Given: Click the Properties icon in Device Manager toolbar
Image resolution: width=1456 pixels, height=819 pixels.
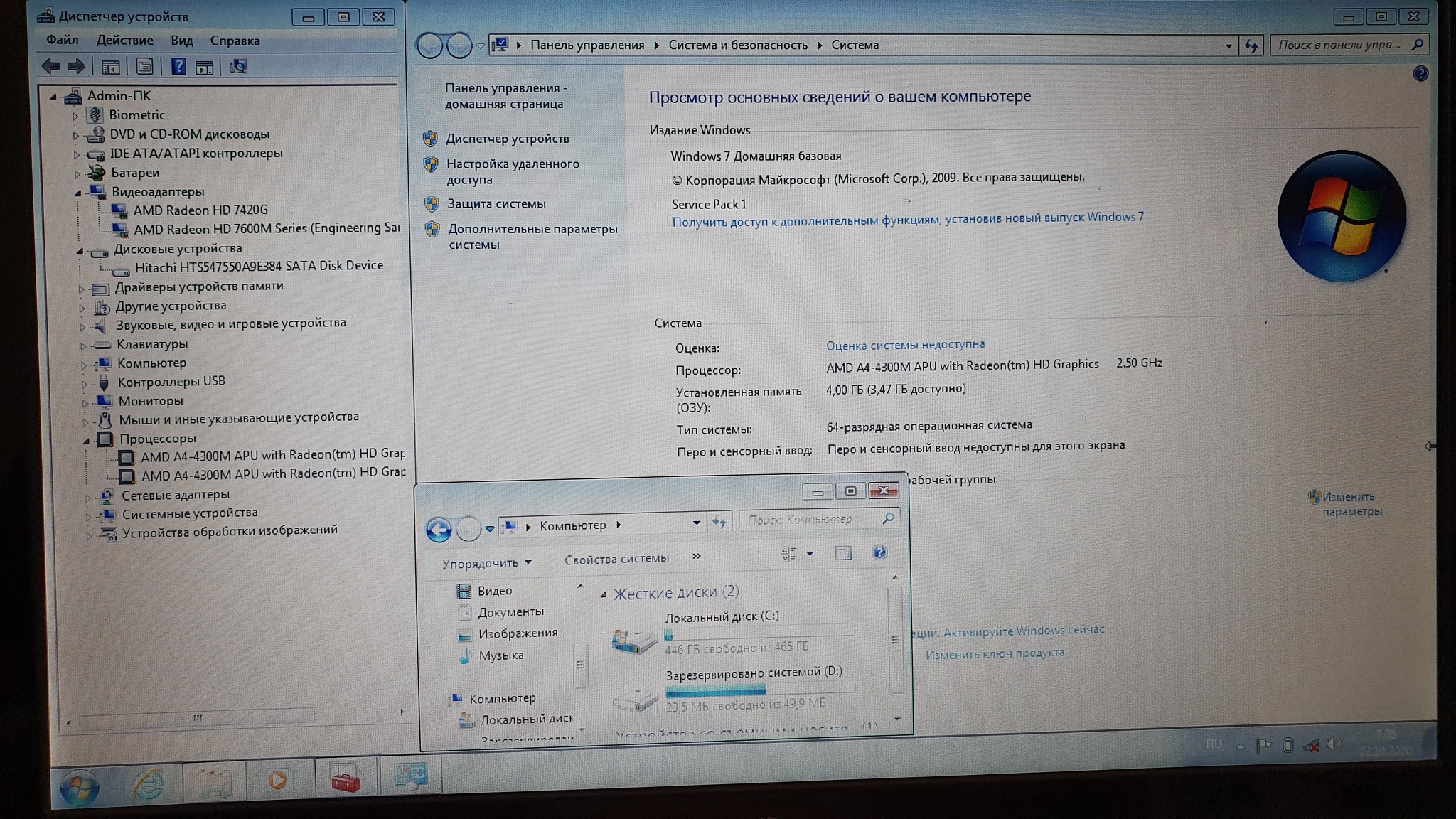Looking at the screenshot, I should (144, 67).
